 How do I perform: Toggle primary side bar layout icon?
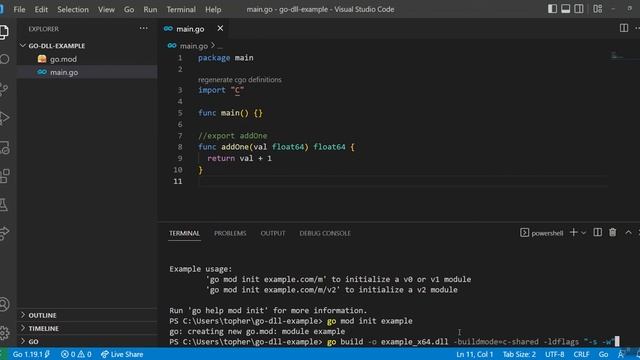click(x=552, y=9)
